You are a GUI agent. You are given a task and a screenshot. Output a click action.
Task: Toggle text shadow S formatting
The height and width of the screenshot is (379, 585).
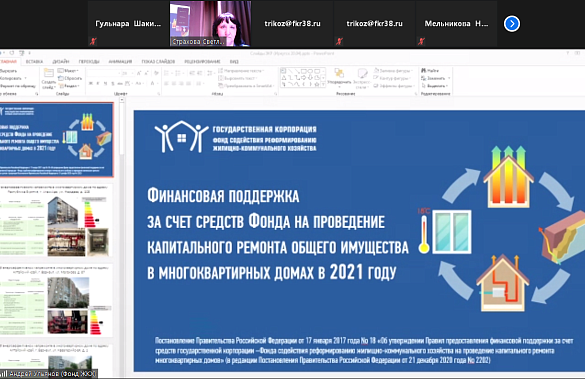point(113,84)
